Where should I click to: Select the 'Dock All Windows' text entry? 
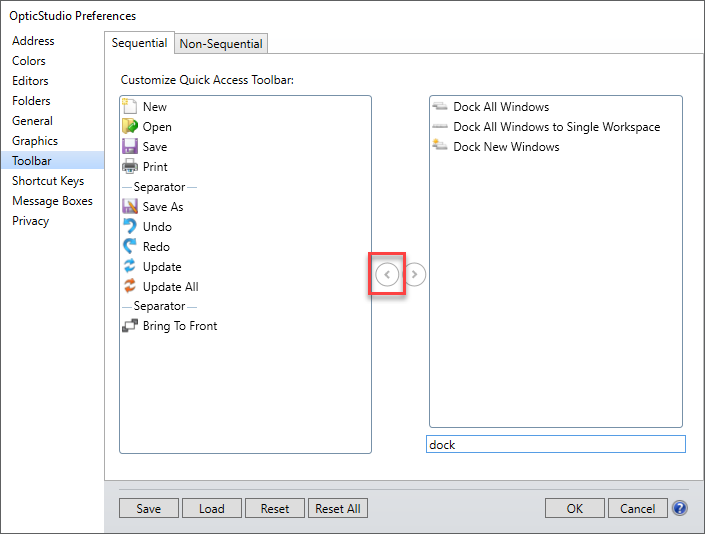click(501, 107)
